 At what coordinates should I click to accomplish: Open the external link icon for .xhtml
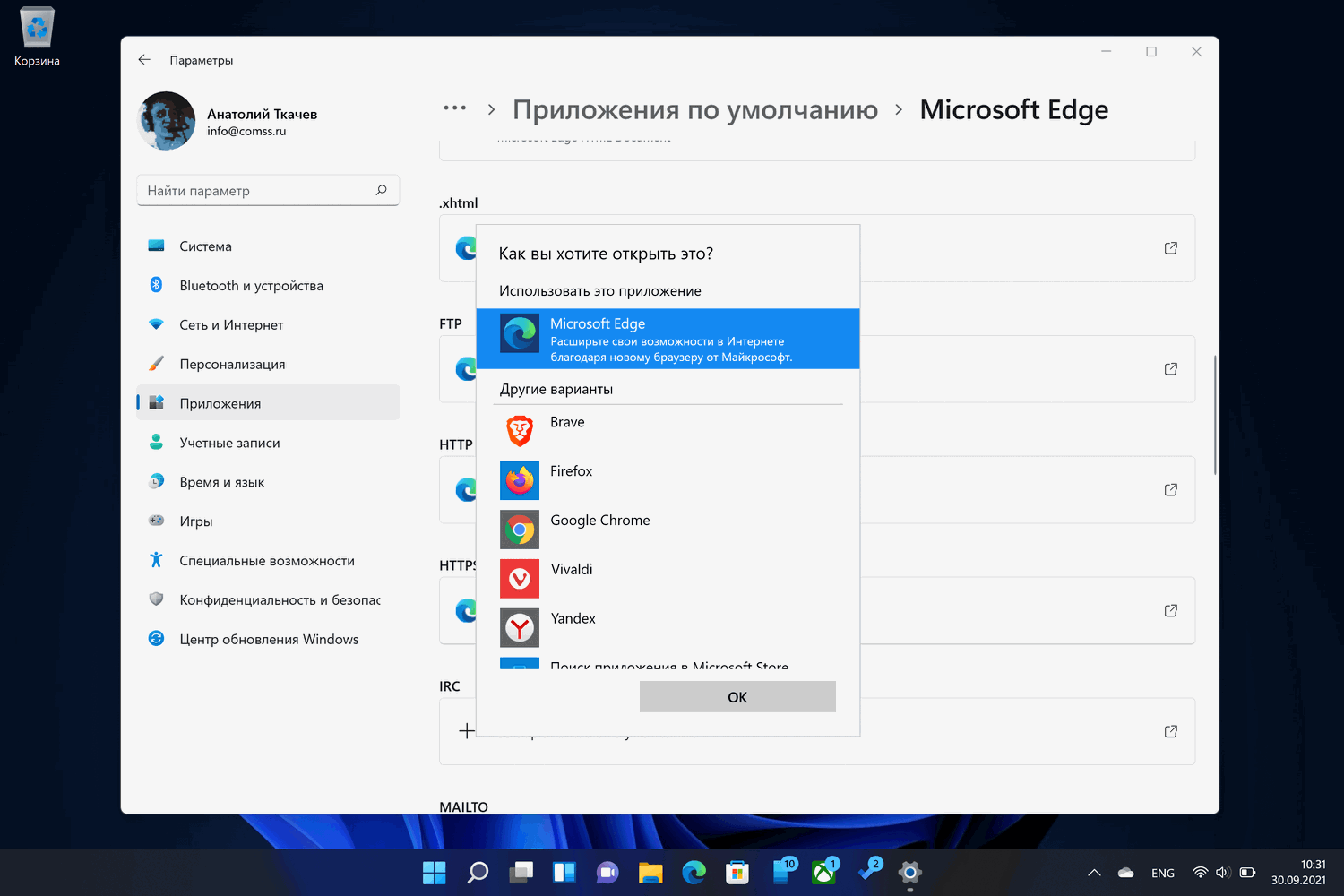(x=1170, y=248)
